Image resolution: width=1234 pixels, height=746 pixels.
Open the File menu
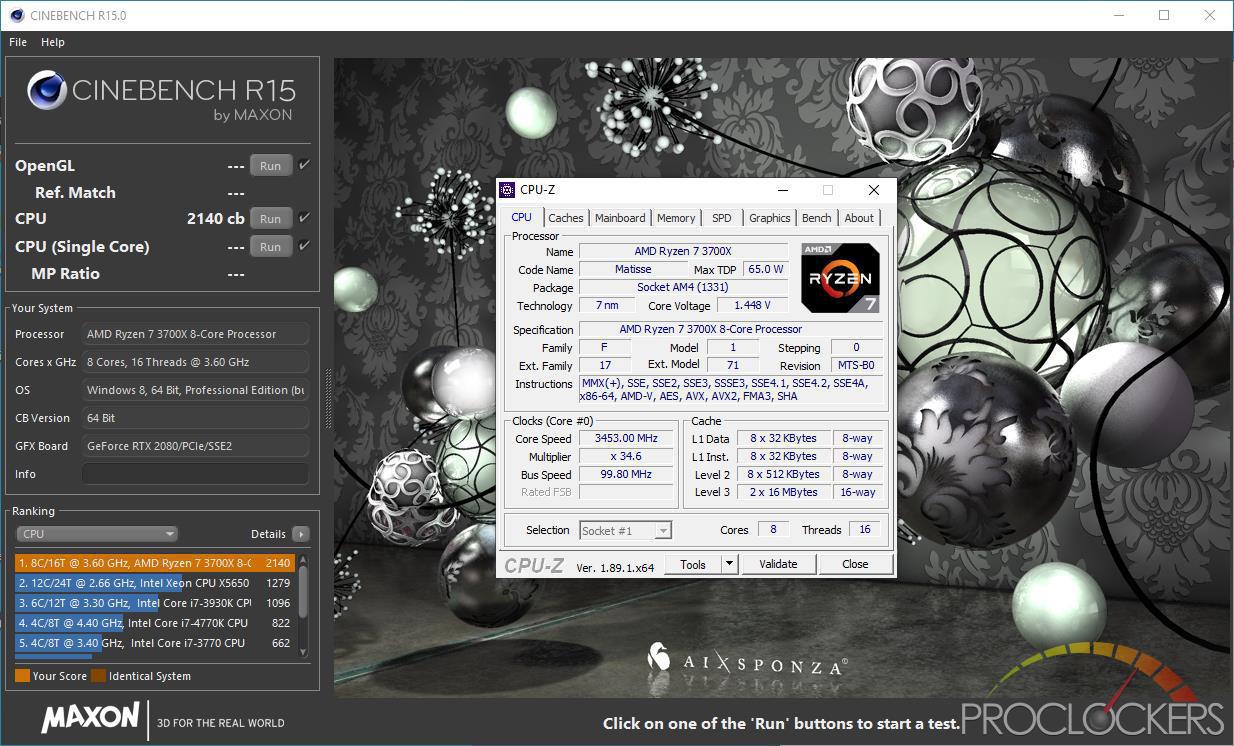pos(18,42)
